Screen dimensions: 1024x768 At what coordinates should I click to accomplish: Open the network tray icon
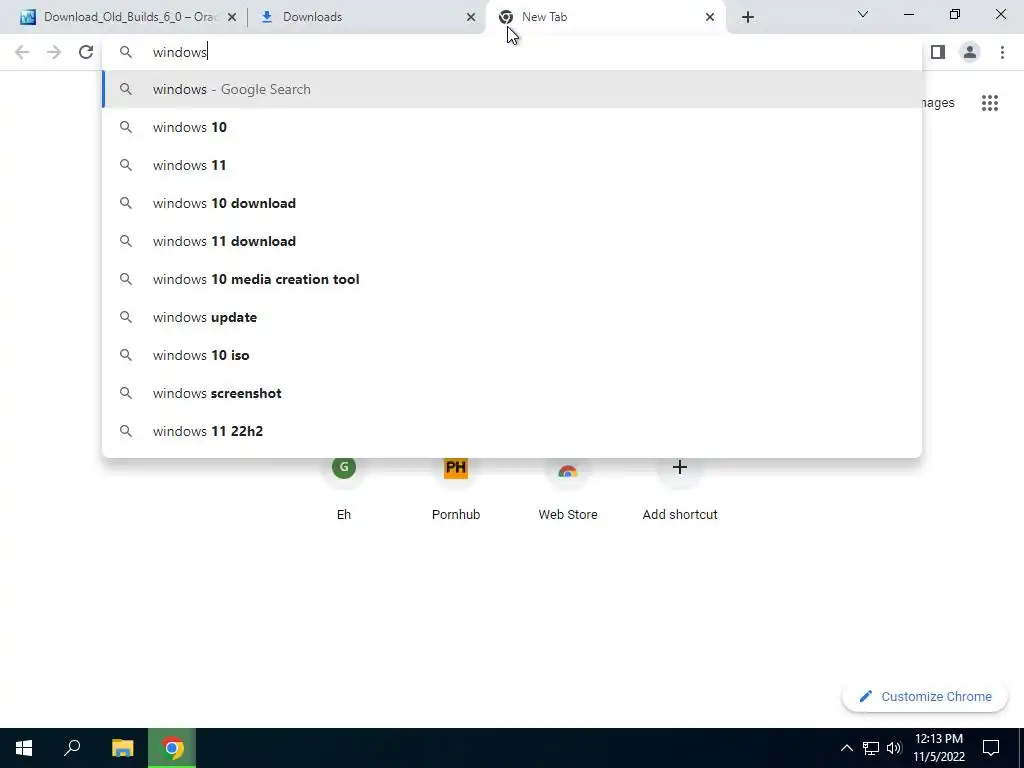click(x=871, y=748)
